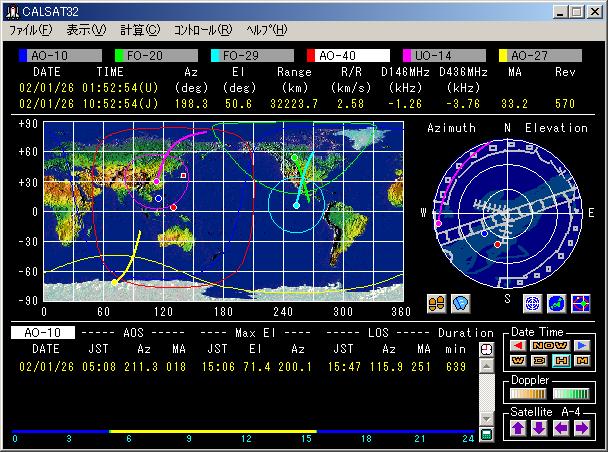Click the NOW button
The height and width of the screenshot is (452, 608).
(550, 345)
